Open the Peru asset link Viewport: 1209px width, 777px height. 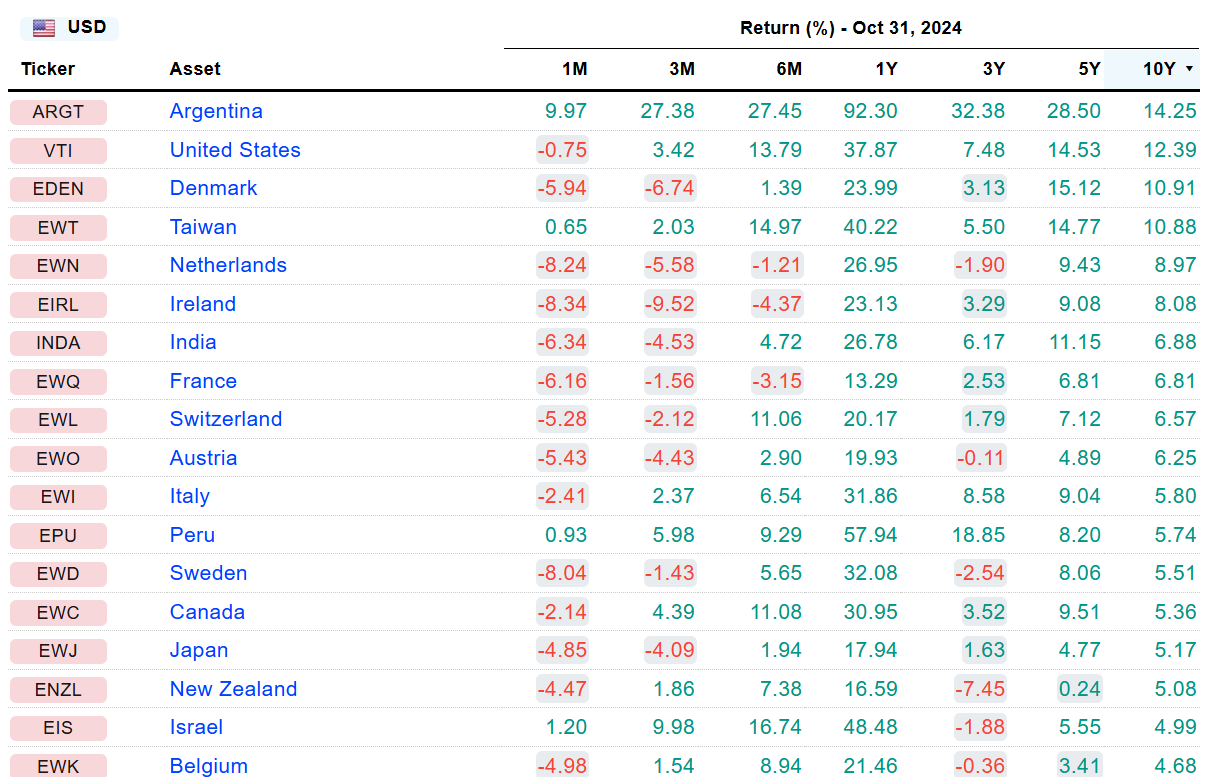click(192, 535)
